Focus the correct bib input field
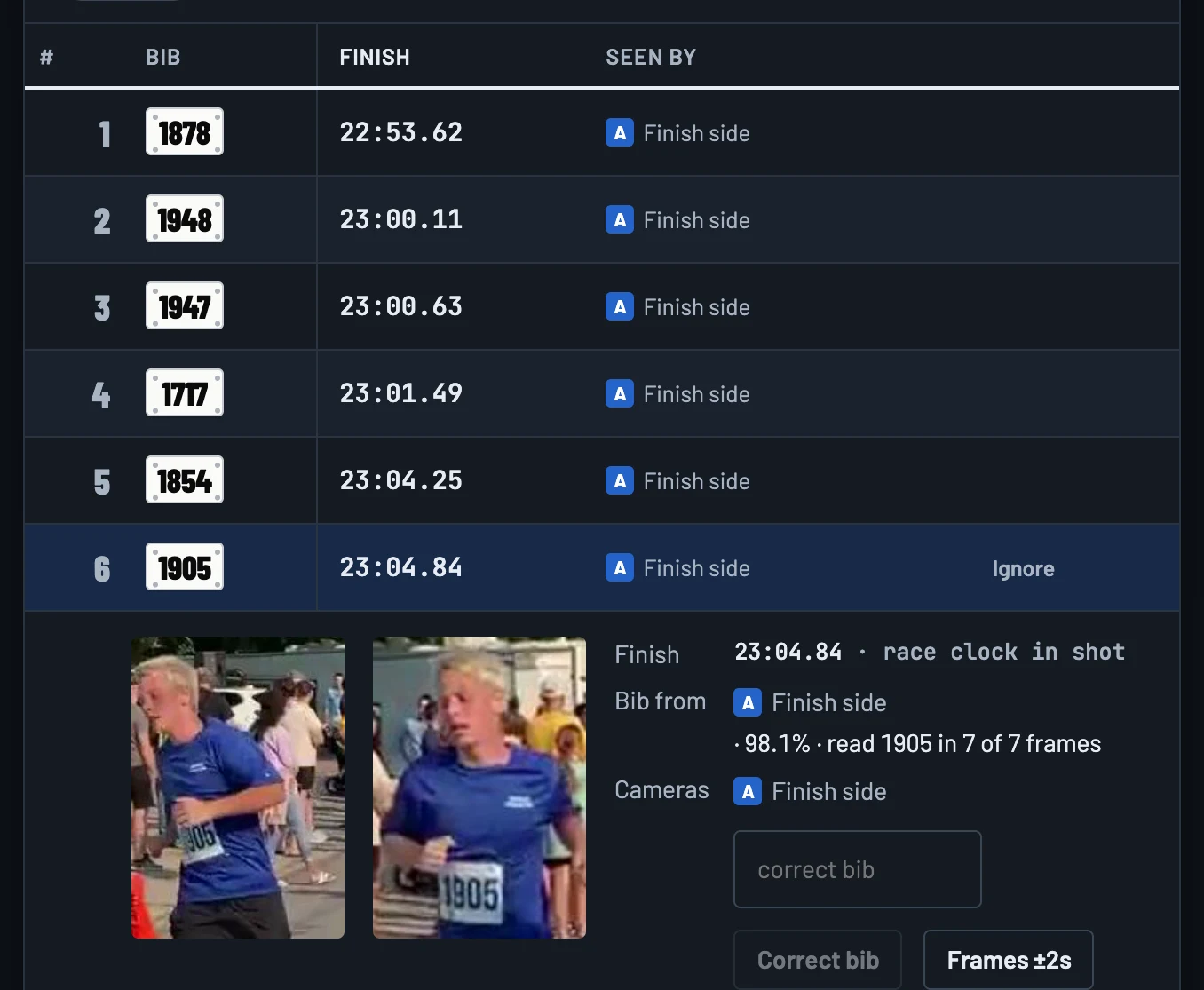Image resolution: width=1204 pixels, height=990 pixels. click(858, 869)
